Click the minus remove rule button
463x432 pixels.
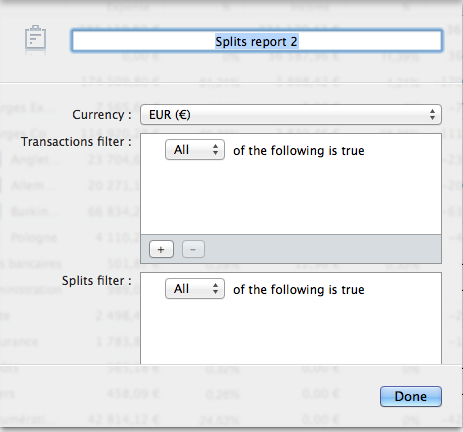[x=193, y=249]
